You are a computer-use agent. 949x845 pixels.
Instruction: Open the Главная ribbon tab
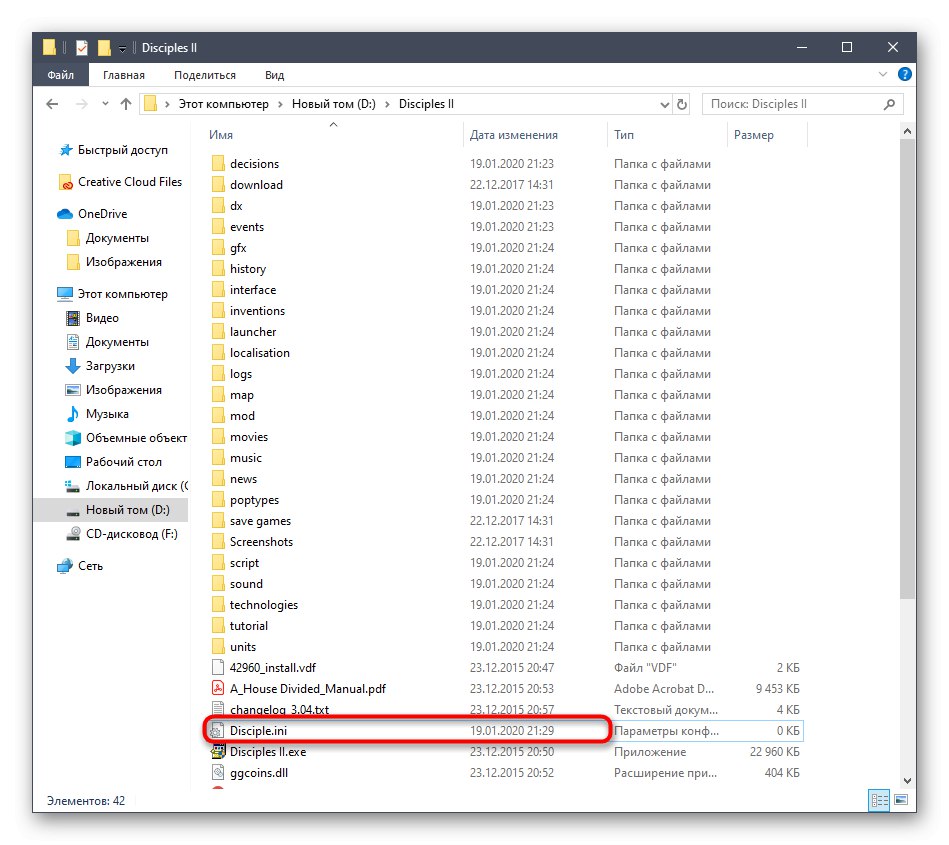[123, 74]
